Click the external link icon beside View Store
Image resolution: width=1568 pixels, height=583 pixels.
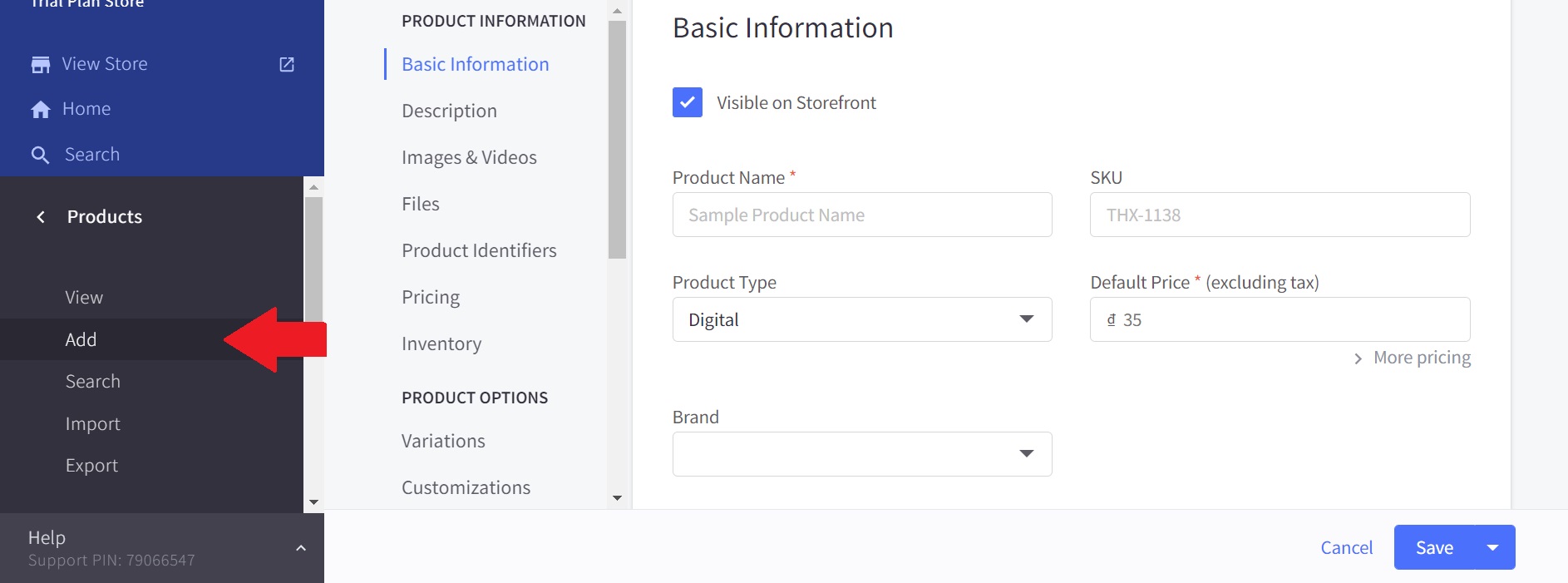(287, 65)
